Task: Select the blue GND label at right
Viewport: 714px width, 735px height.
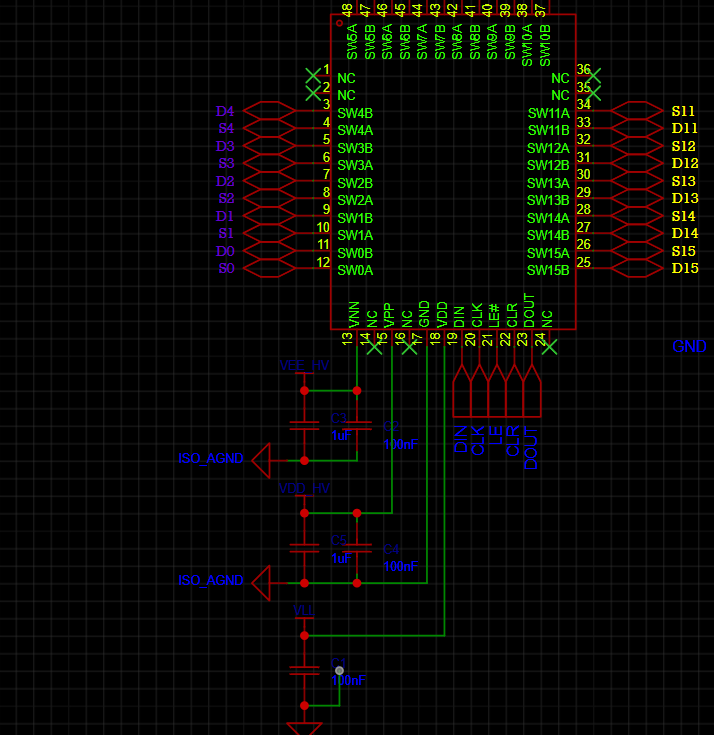Action: (x=689, y=346)
